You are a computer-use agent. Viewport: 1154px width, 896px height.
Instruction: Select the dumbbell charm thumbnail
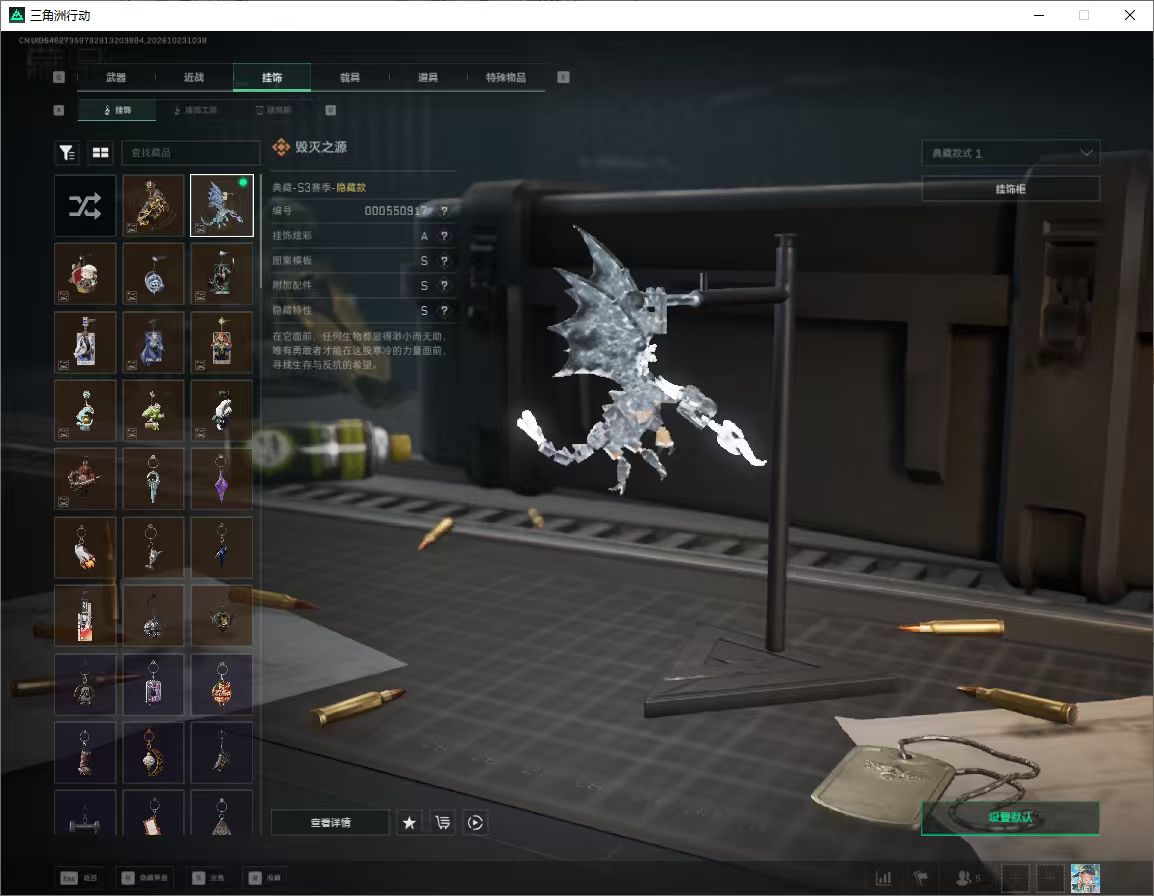point(85,814)
